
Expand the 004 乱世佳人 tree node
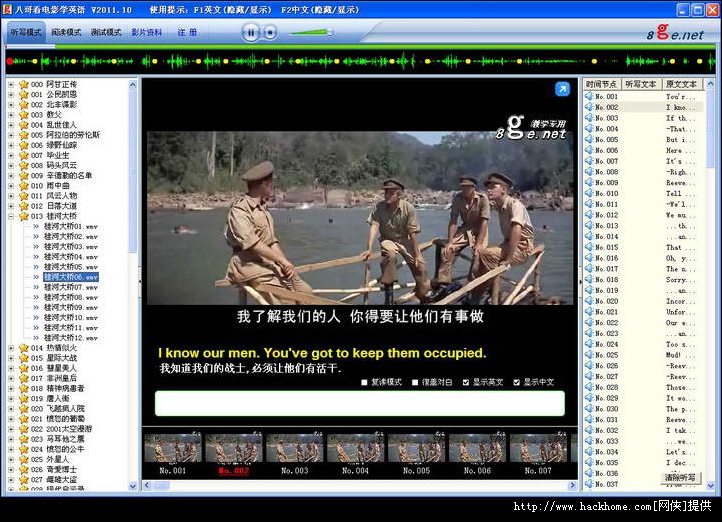pyautogui.click(x=11, y=125)
